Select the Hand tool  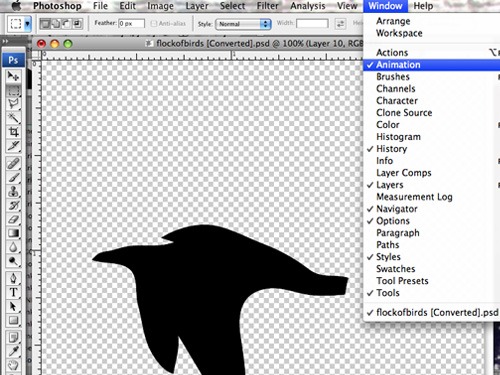(13, 365)
